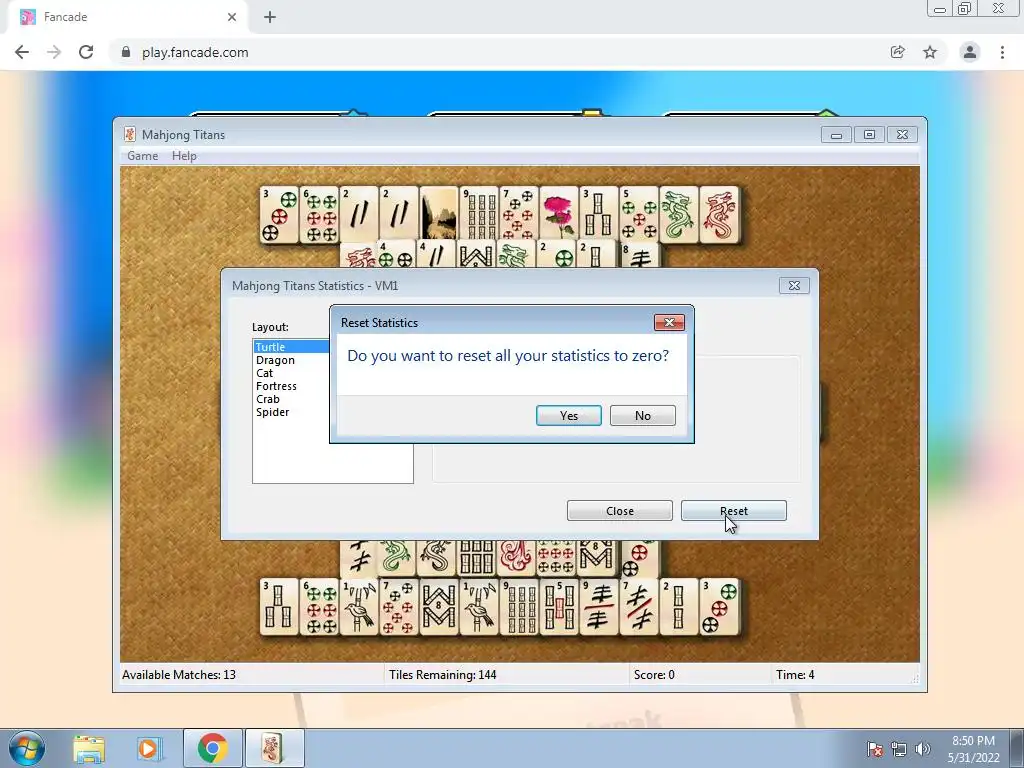Open the Chrome profile menu

pos(970,52)
